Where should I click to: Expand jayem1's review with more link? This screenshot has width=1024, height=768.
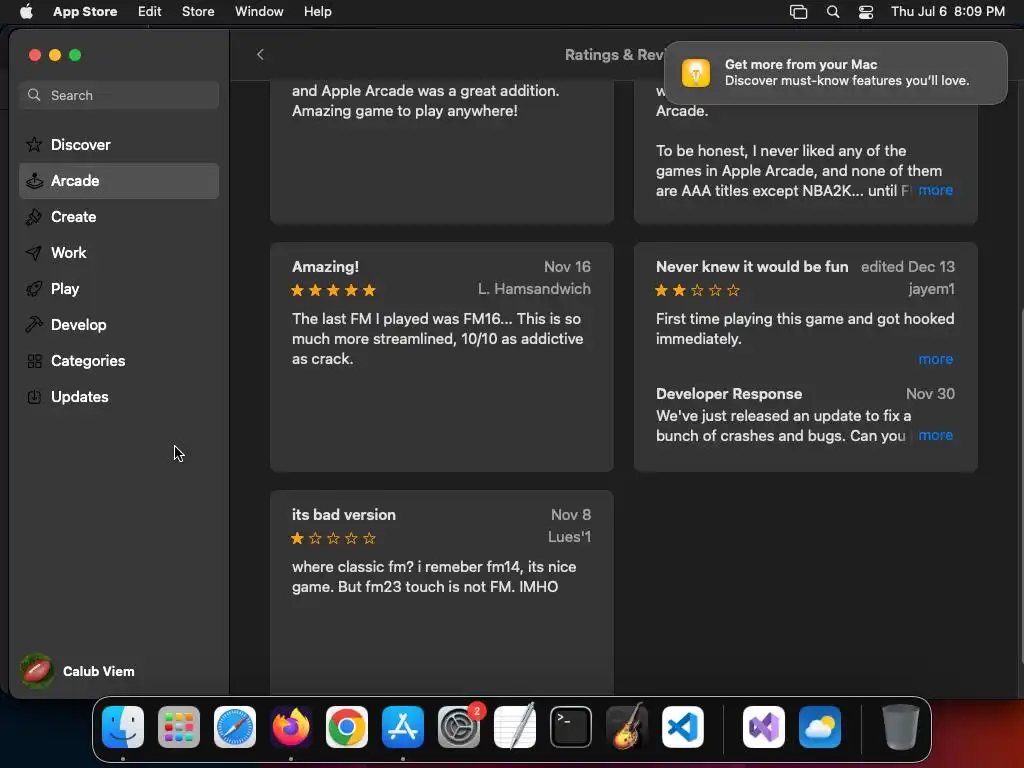tap(935, 359)
